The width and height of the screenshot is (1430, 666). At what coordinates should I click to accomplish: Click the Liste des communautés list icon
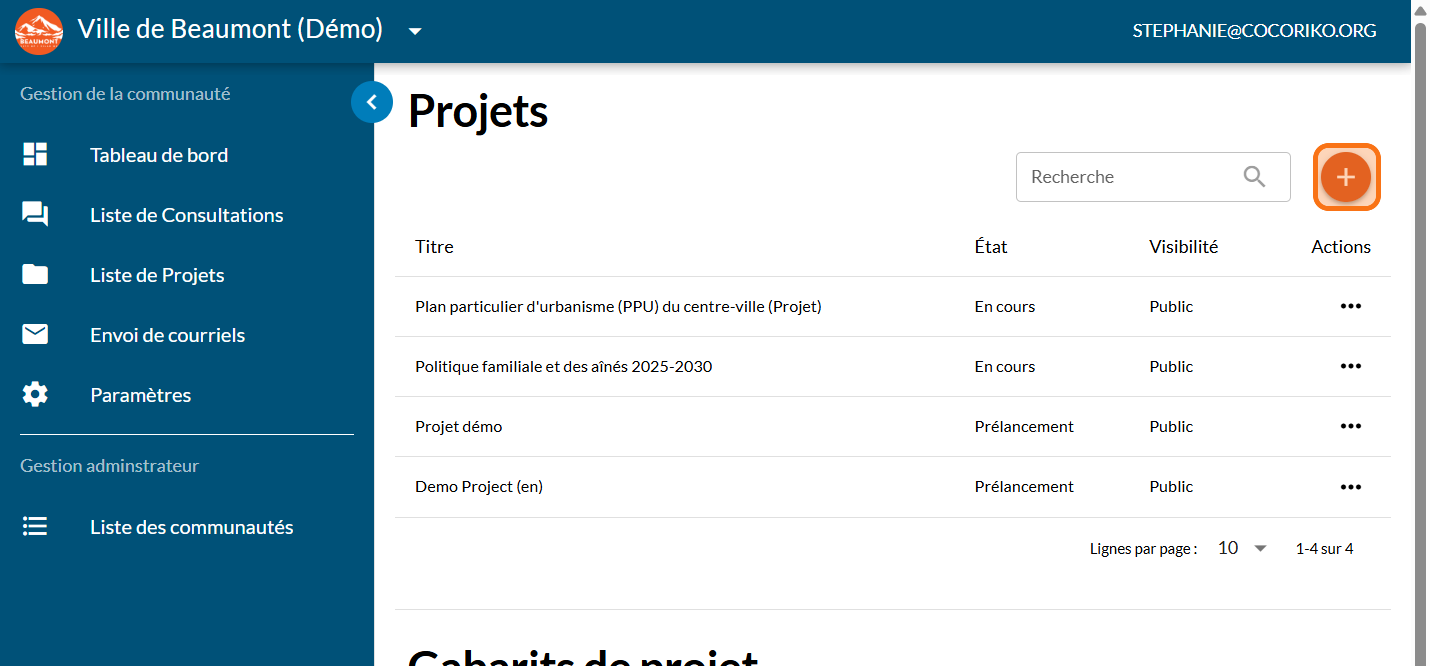(x=35, y=527)
